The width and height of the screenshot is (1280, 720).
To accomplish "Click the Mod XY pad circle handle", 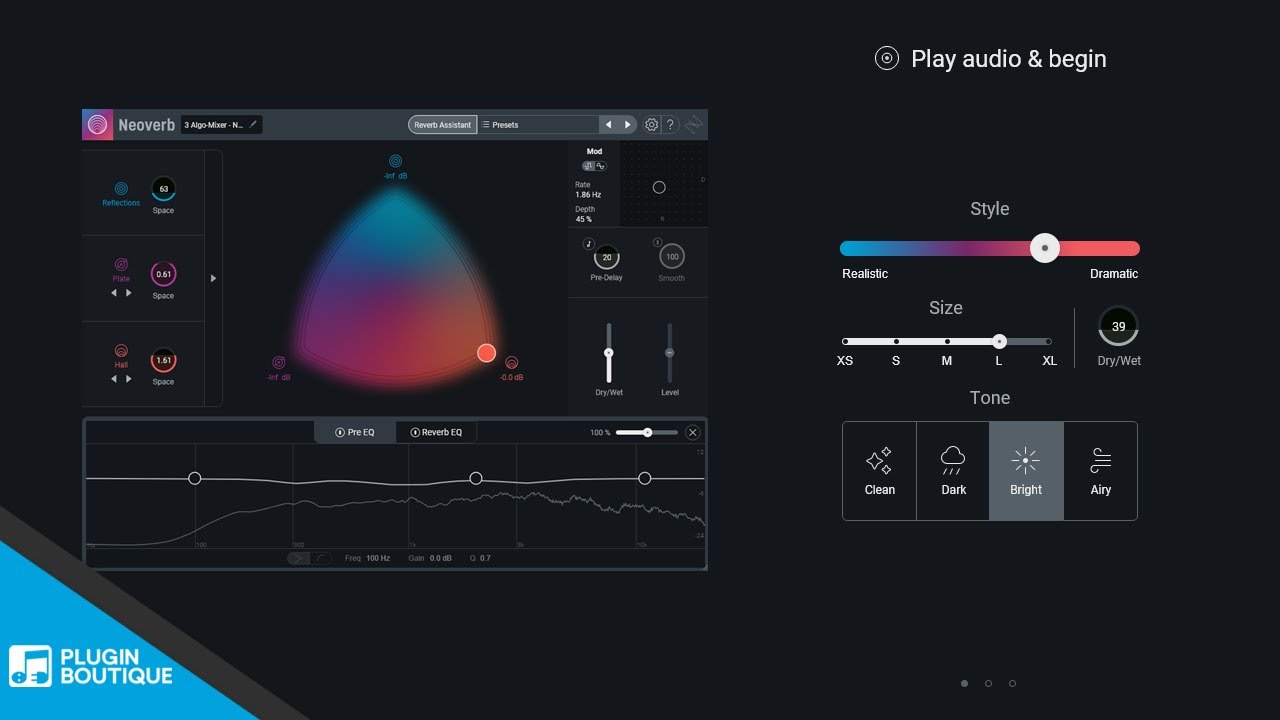I will (x=659, y=187).
